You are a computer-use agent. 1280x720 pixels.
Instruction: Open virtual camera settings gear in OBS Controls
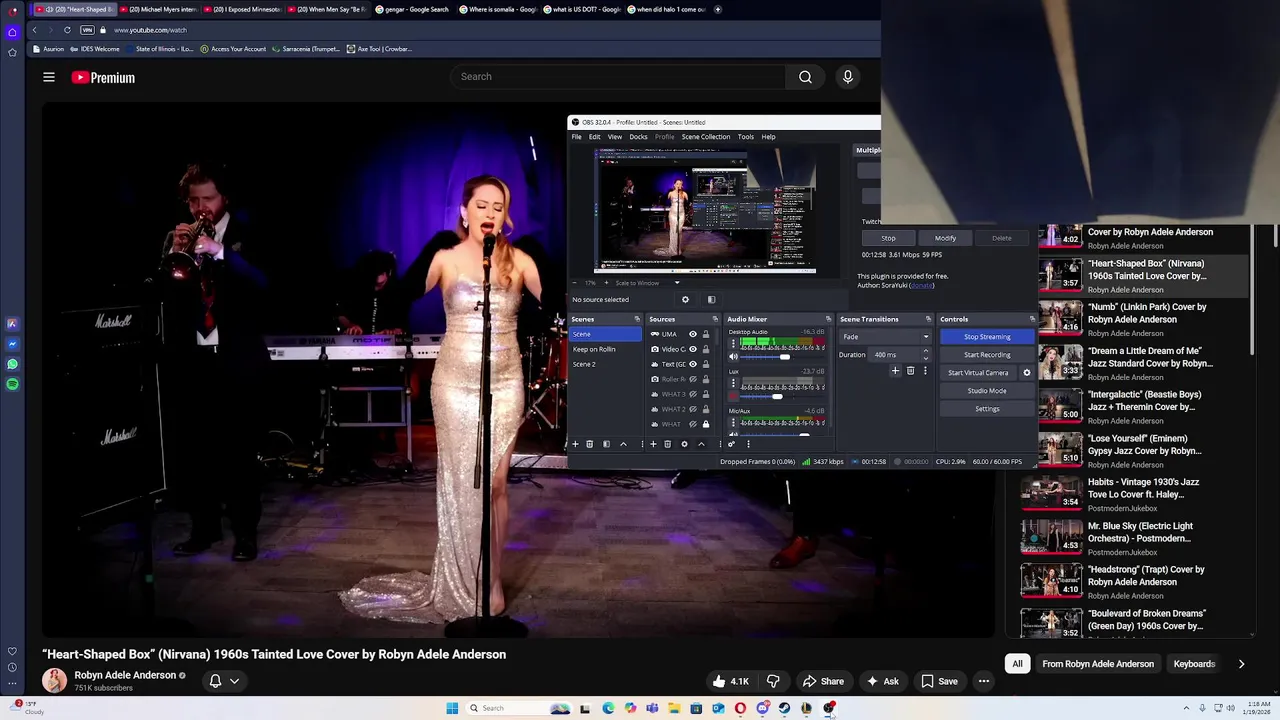(1026, 373)
